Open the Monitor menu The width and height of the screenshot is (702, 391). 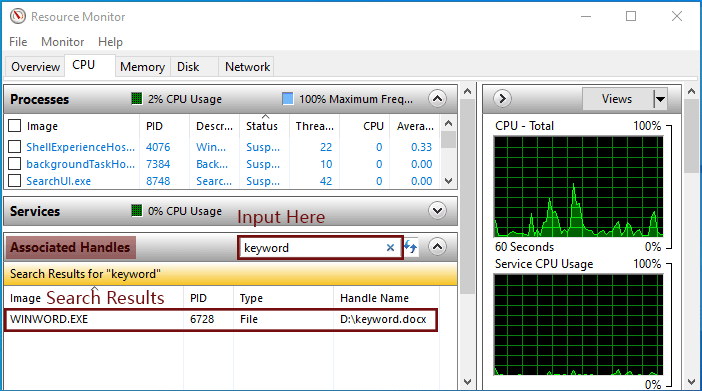pos(63,42)
